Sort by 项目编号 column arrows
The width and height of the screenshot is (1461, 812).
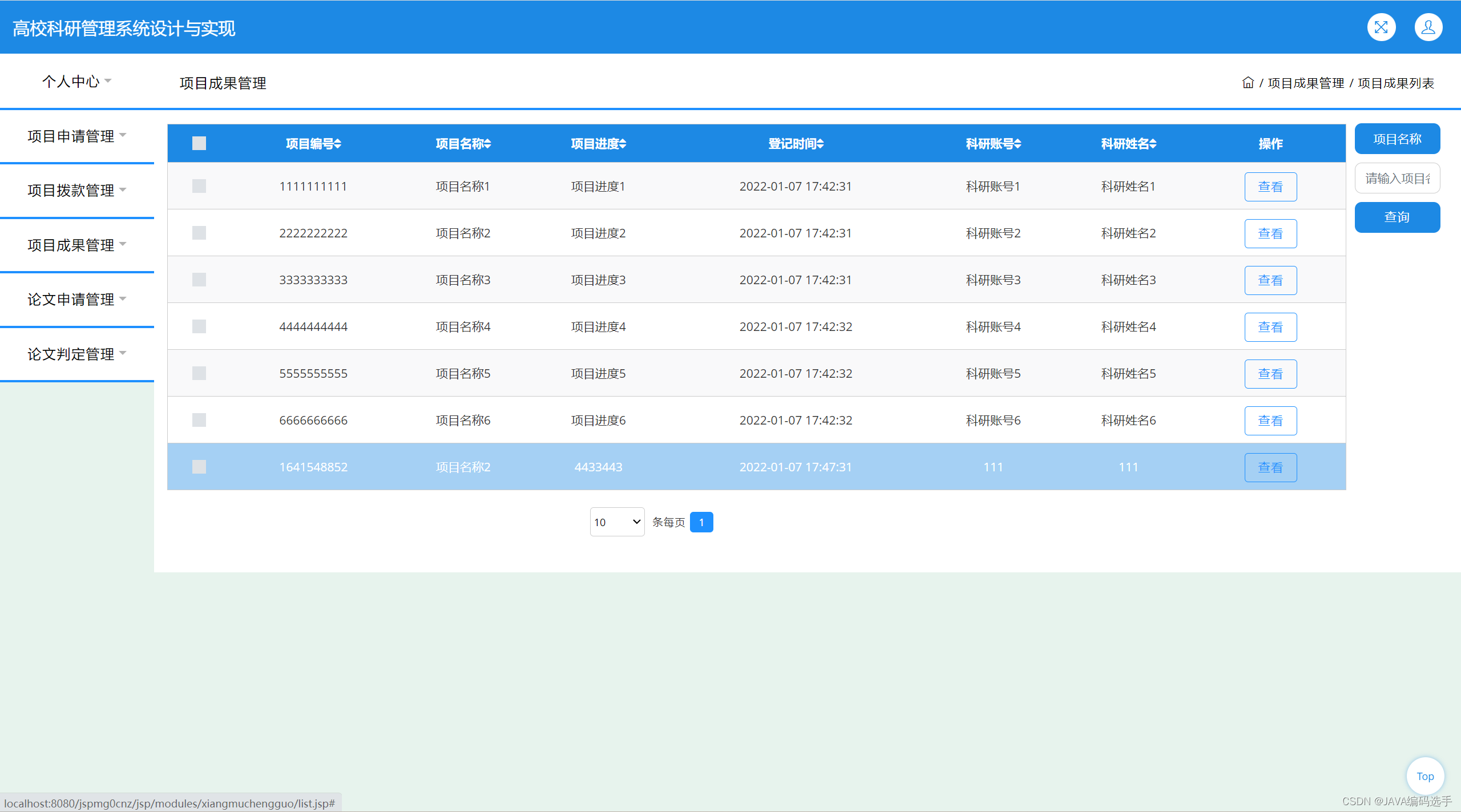[x=338, y=144]
